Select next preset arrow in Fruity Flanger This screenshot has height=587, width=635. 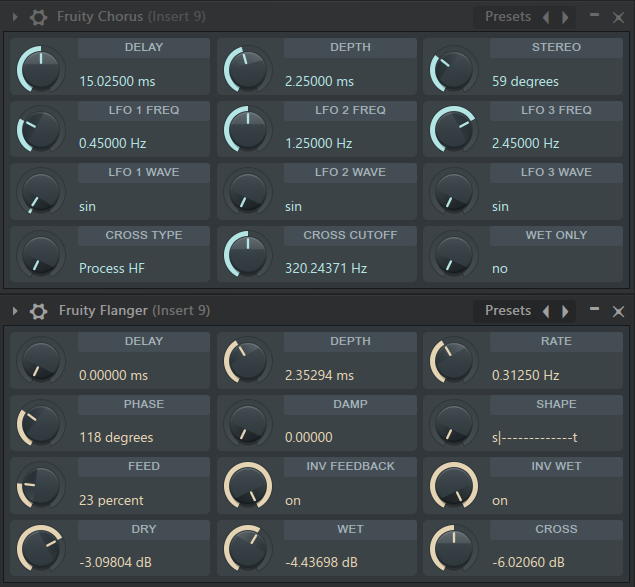(x=566, y=311)
